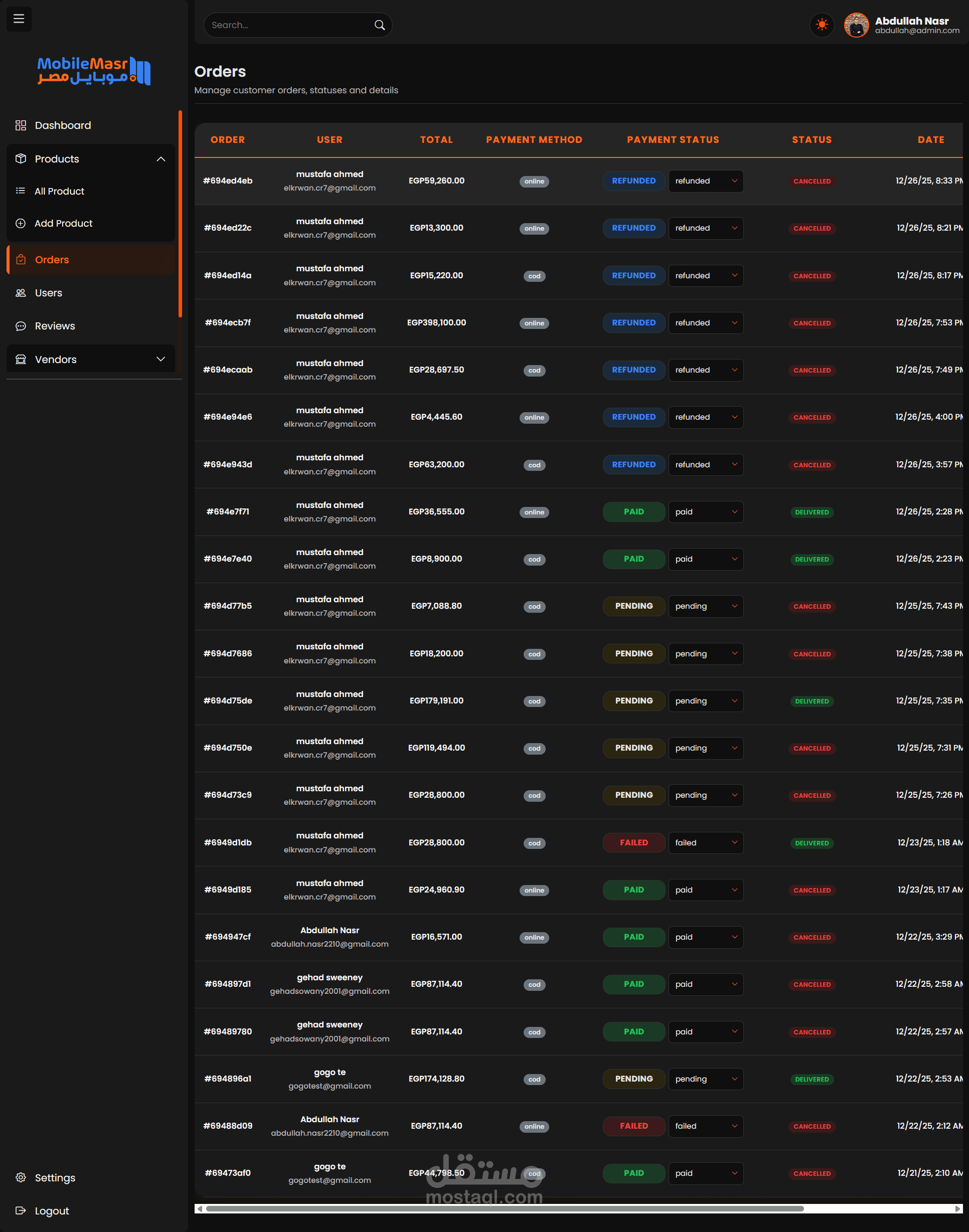The height and width of the screenshot is (1232, 969).
Task: Toggle the sun theme switch
Action: [x=821, y=25]
